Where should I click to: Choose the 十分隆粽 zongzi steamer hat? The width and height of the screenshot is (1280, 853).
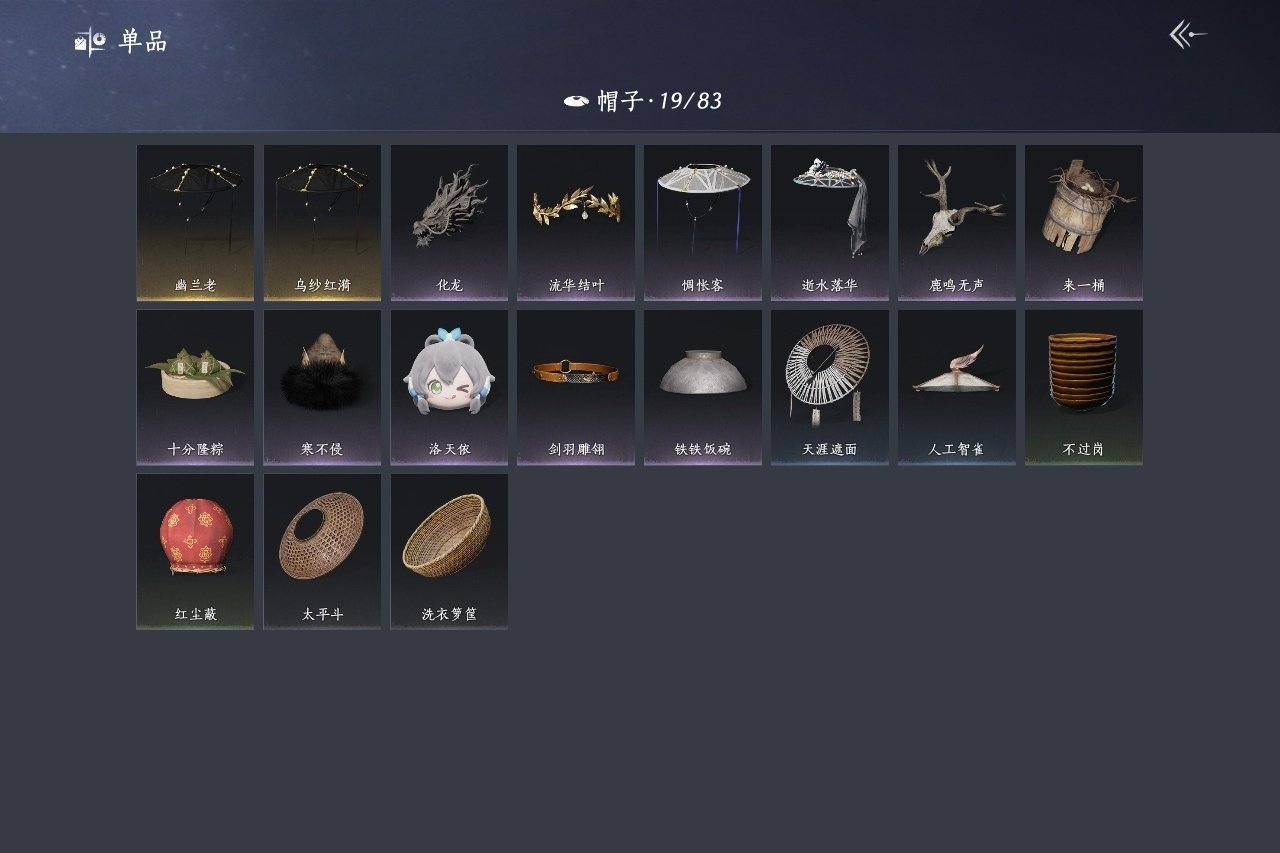tap(195, 387)
